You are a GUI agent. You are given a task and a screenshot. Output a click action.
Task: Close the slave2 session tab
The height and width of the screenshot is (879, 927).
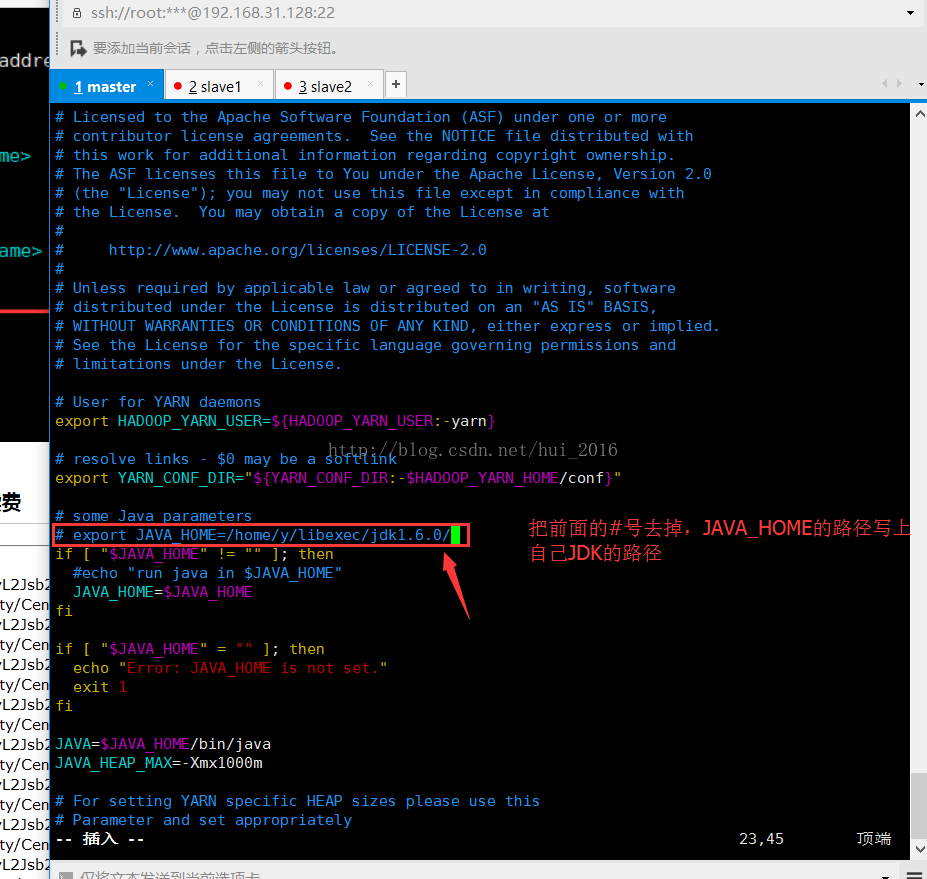click(371, 83)
